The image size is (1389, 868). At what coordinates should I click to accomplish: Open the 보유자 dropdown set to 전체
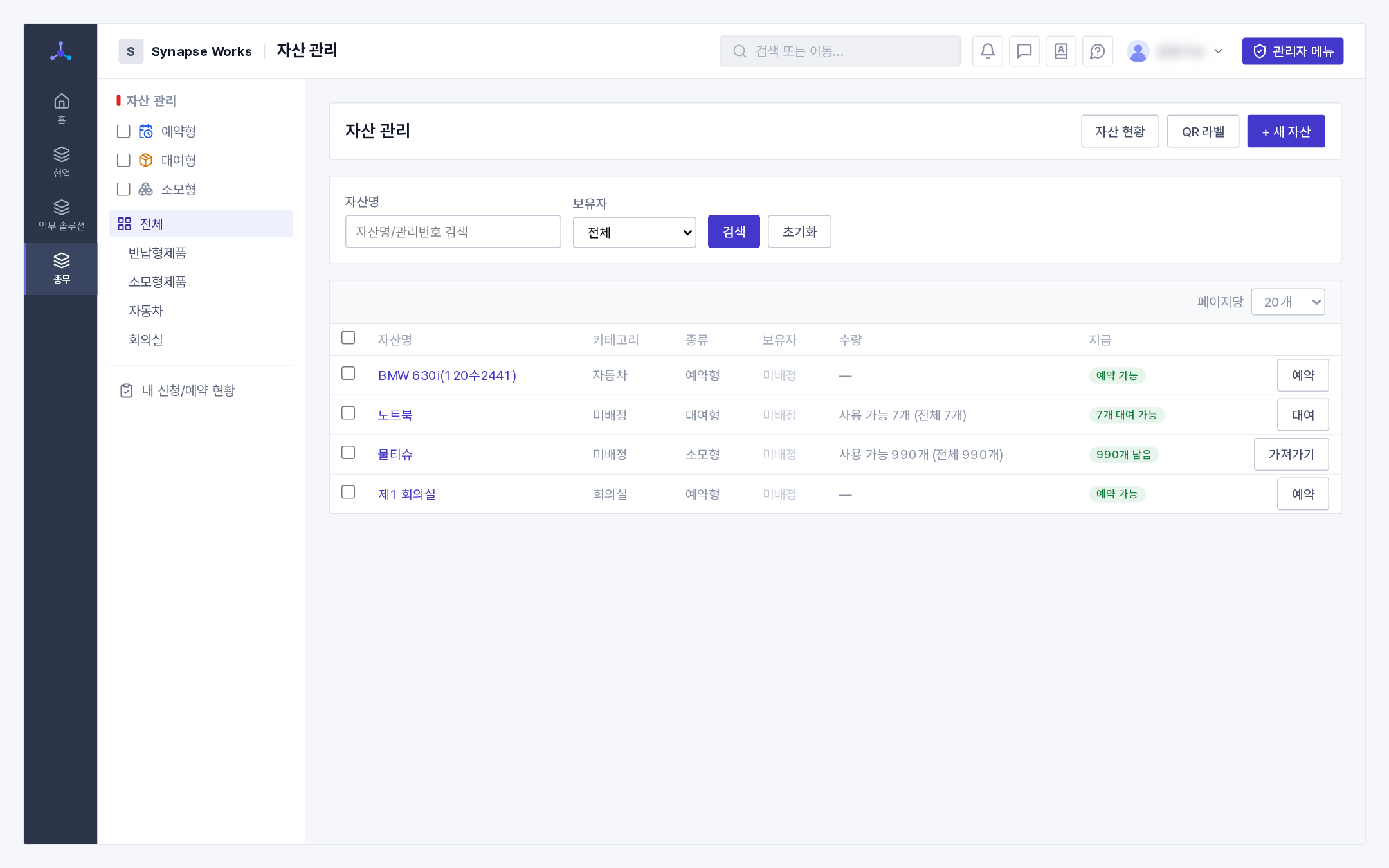634,232
